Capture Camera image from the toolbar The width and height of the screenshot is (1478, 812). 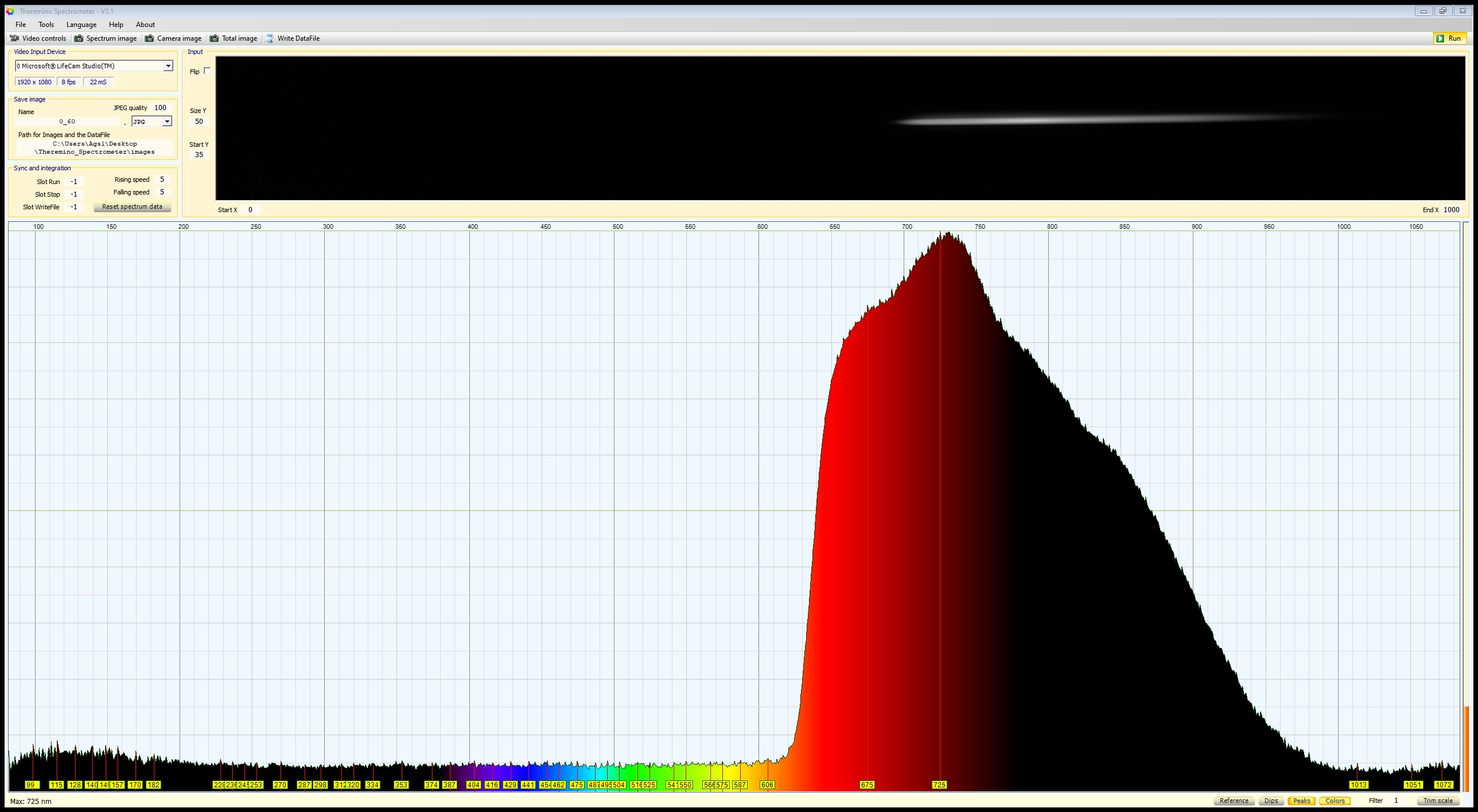[173, 38]
